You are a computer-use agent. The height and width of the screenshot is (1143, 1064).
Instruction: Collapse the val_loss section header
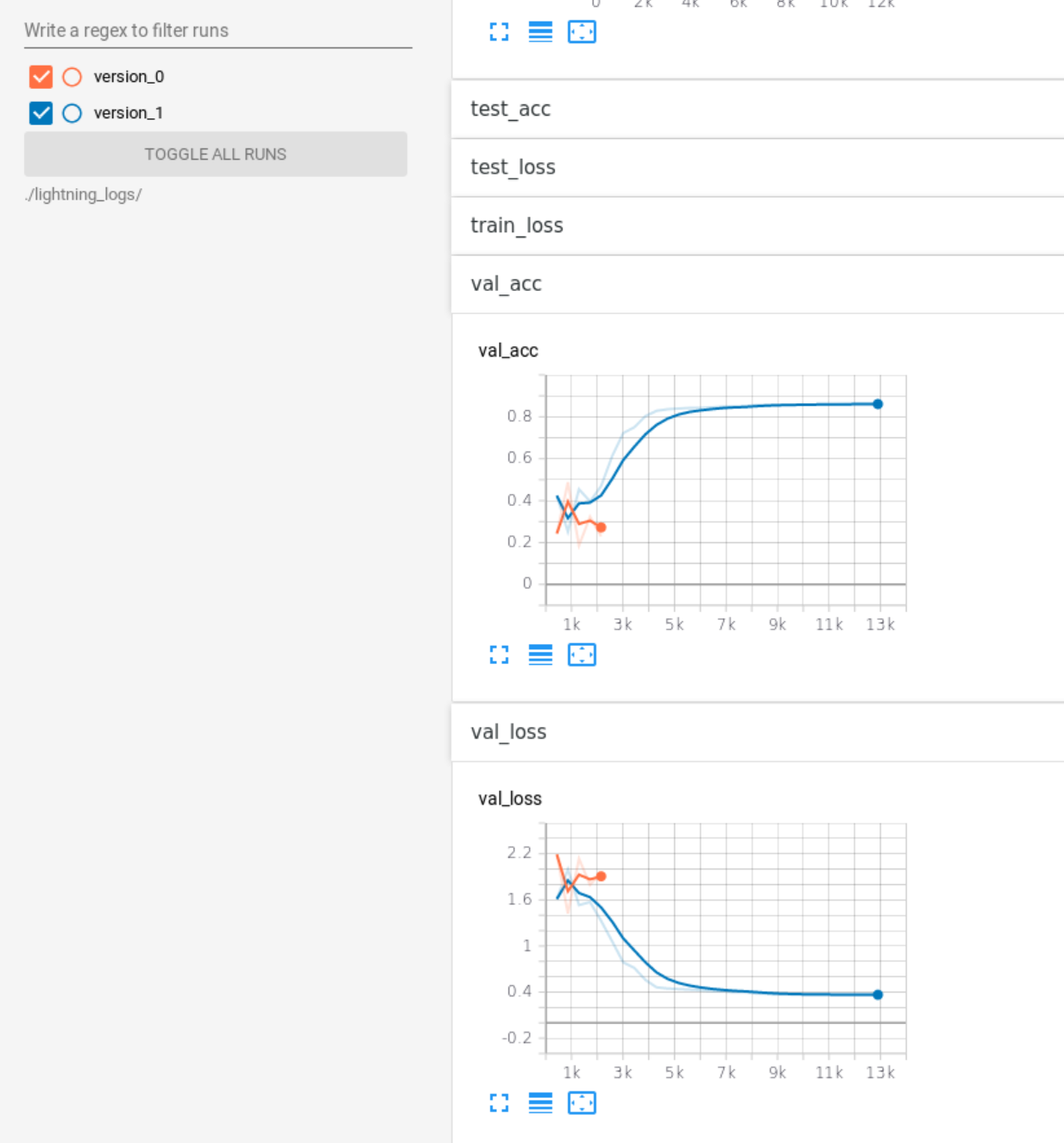(x=758, y=732)
